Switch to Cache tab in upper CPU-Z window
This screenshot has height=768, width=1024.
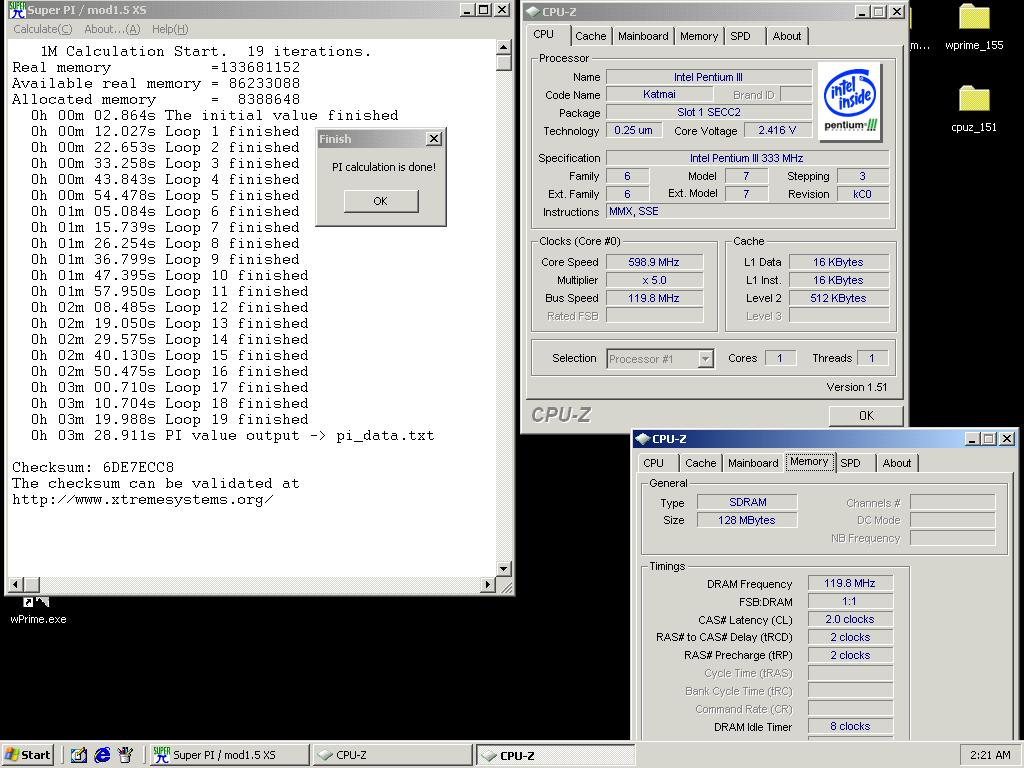590,37
